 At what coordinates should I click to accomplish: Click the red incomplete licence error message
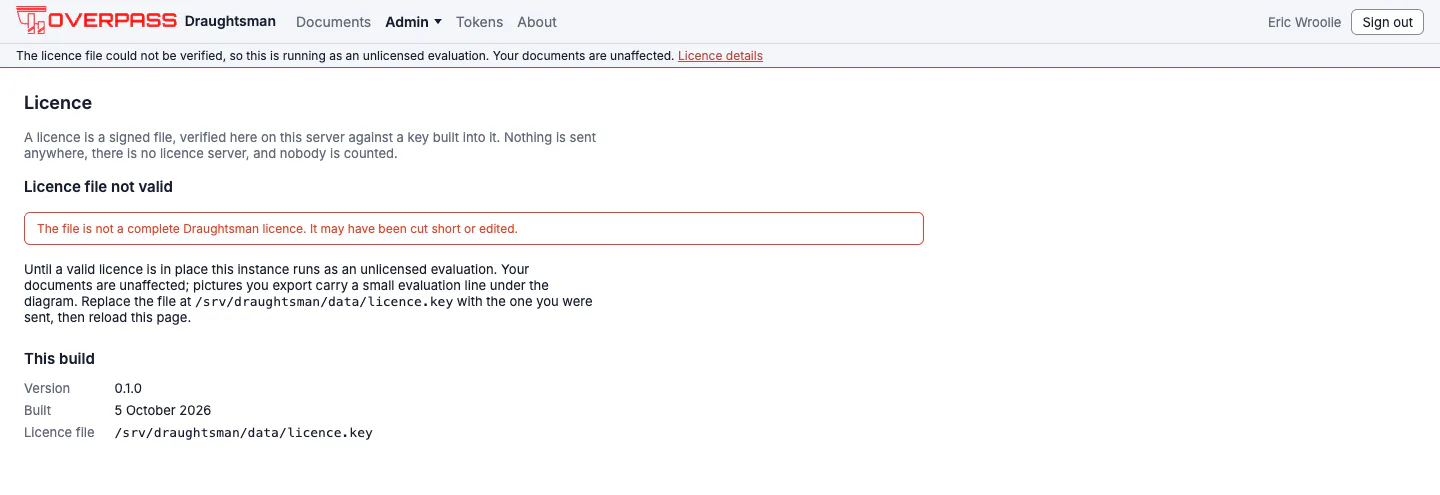click(474, 228)
